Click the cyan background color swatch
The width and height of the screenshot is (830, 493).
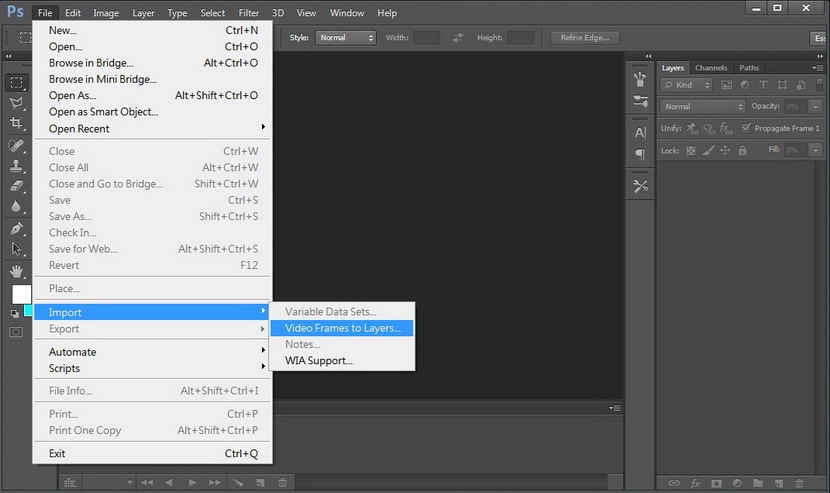[x=28, y=310]
